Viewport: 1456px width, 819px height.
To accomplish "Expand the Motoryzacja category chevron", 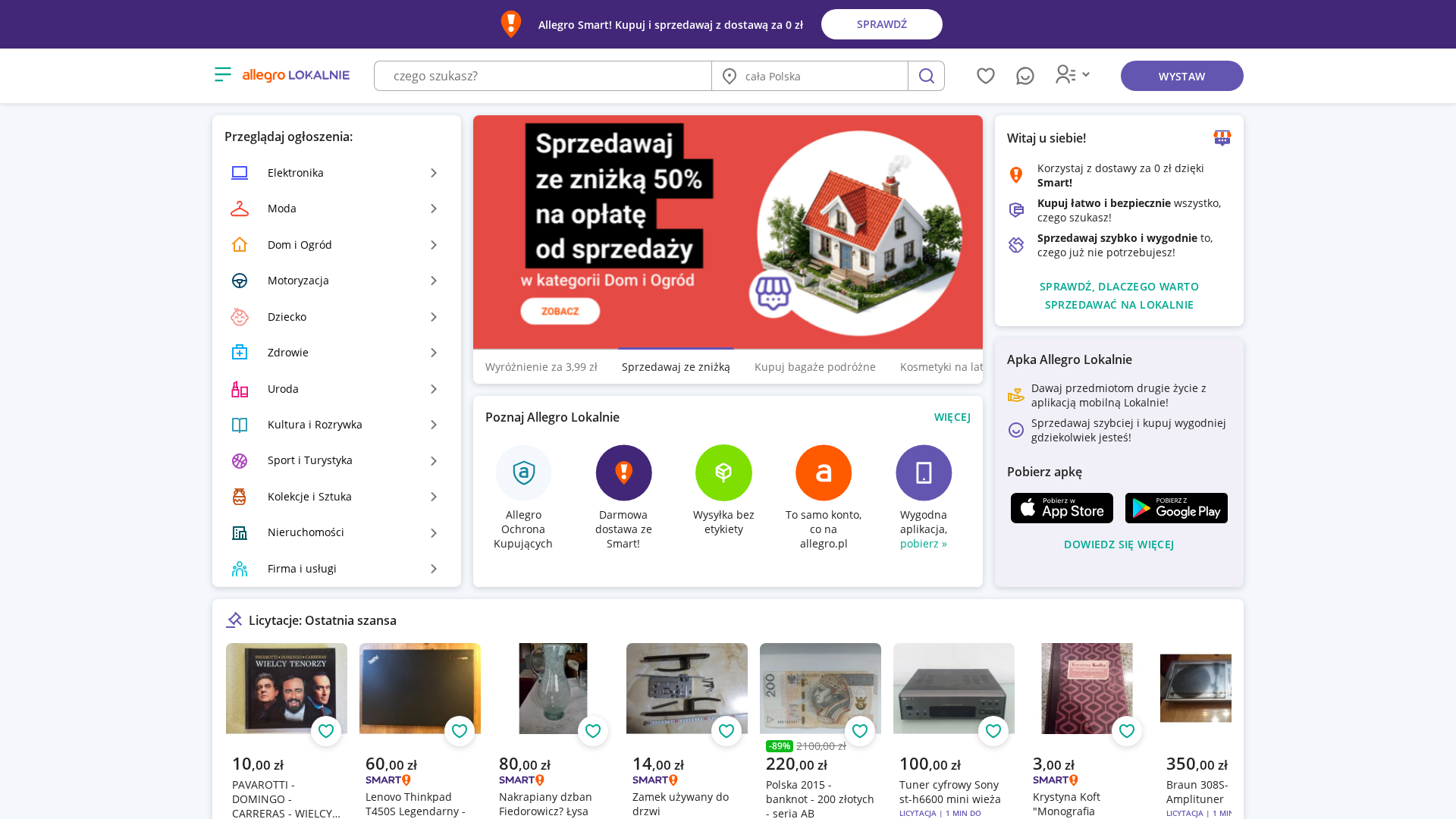I will pos(434,281).
